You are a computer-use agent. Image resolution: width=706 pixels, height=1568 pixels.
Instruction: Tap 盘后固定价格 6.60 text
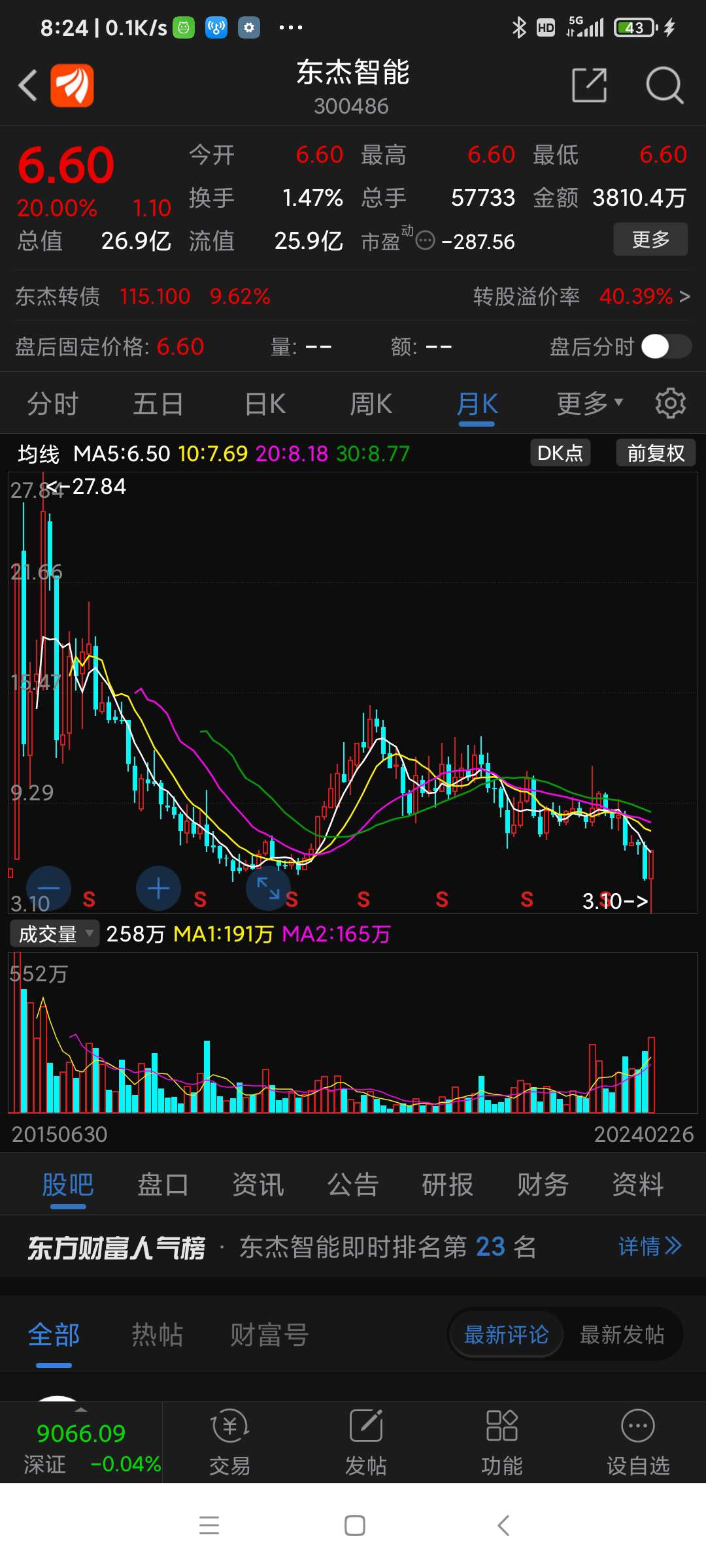pyautogui.click(x=110, y=346)
